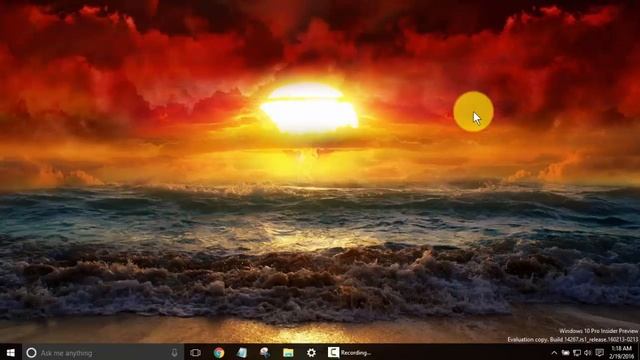Click the Cortana circle icon
The width and height of the screenshot is (640, 360).
pyautogui.click(x=31, y=353)
